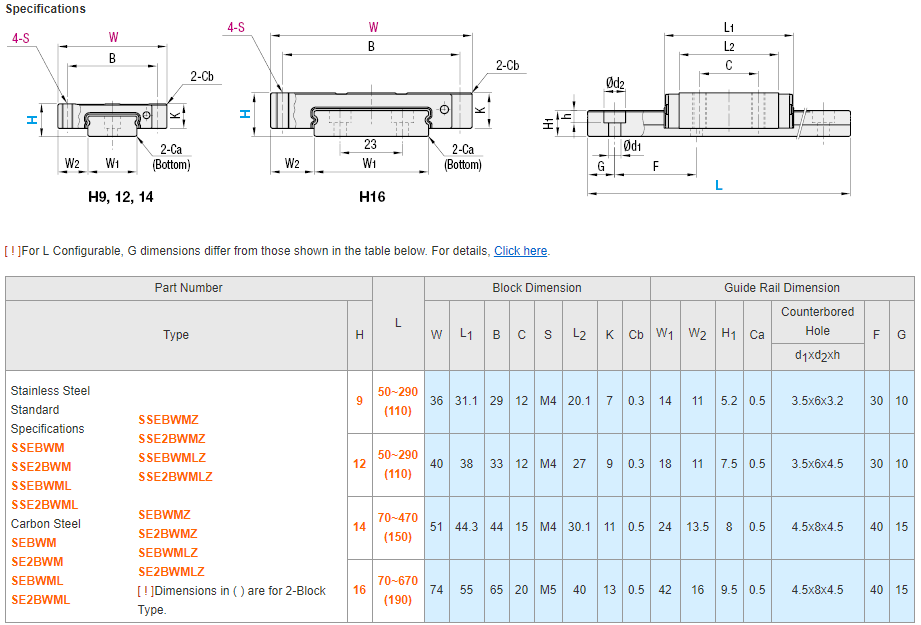Select part type SEBWMLZ
The width and height of the screenshot is (921, 625).
point(169,553)
